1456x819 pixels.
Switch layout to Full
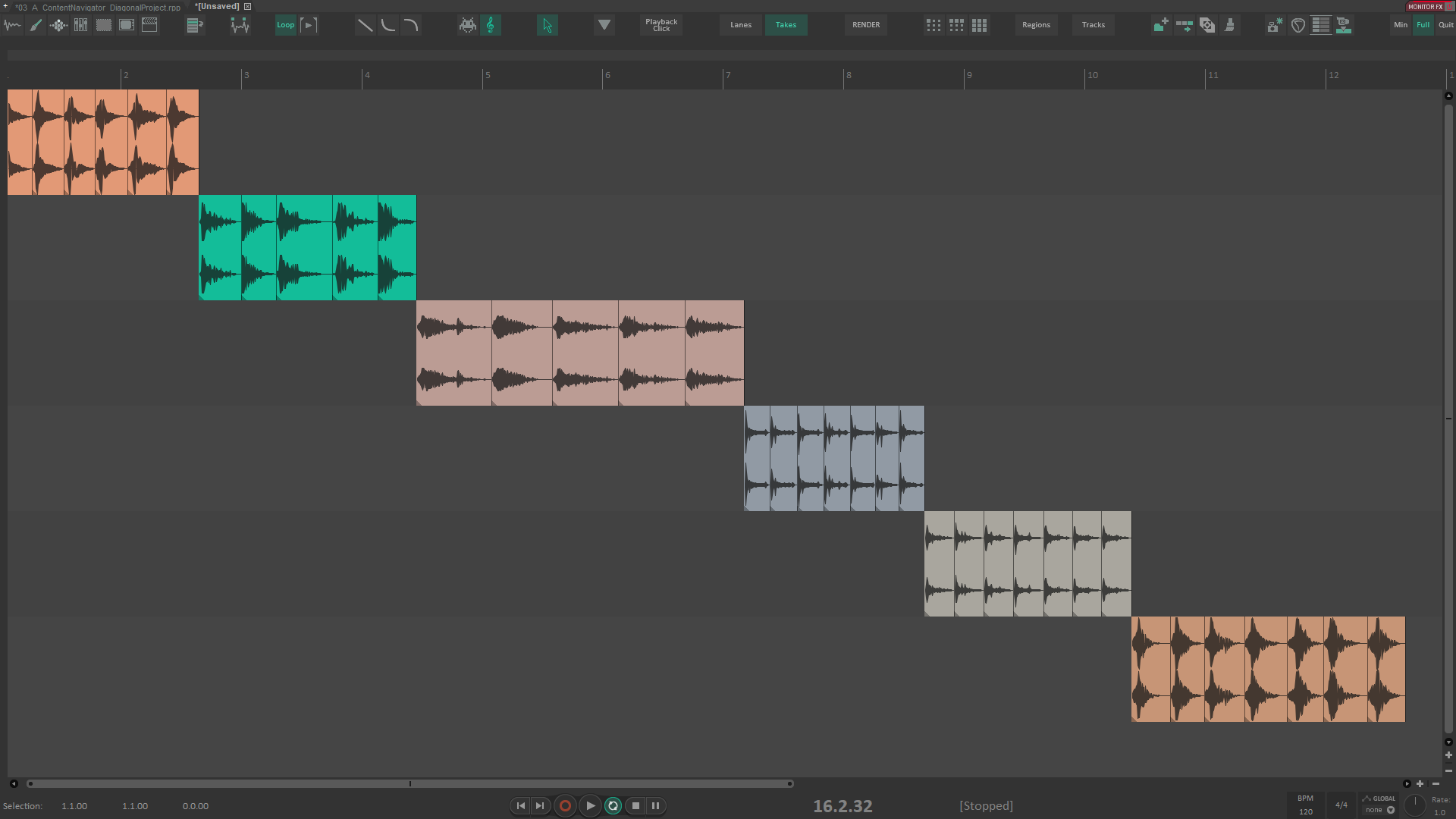1423,25
